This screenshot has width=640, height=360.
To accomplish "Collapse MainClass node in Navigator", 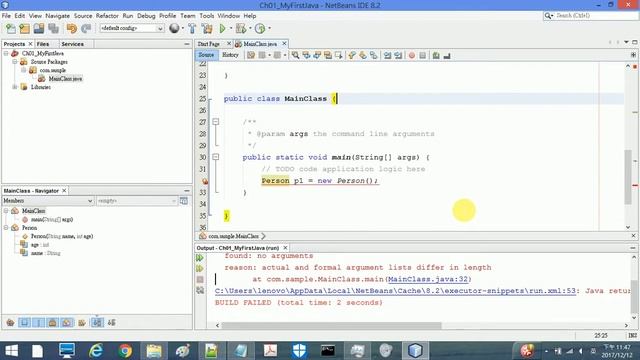I will (6, 211).
